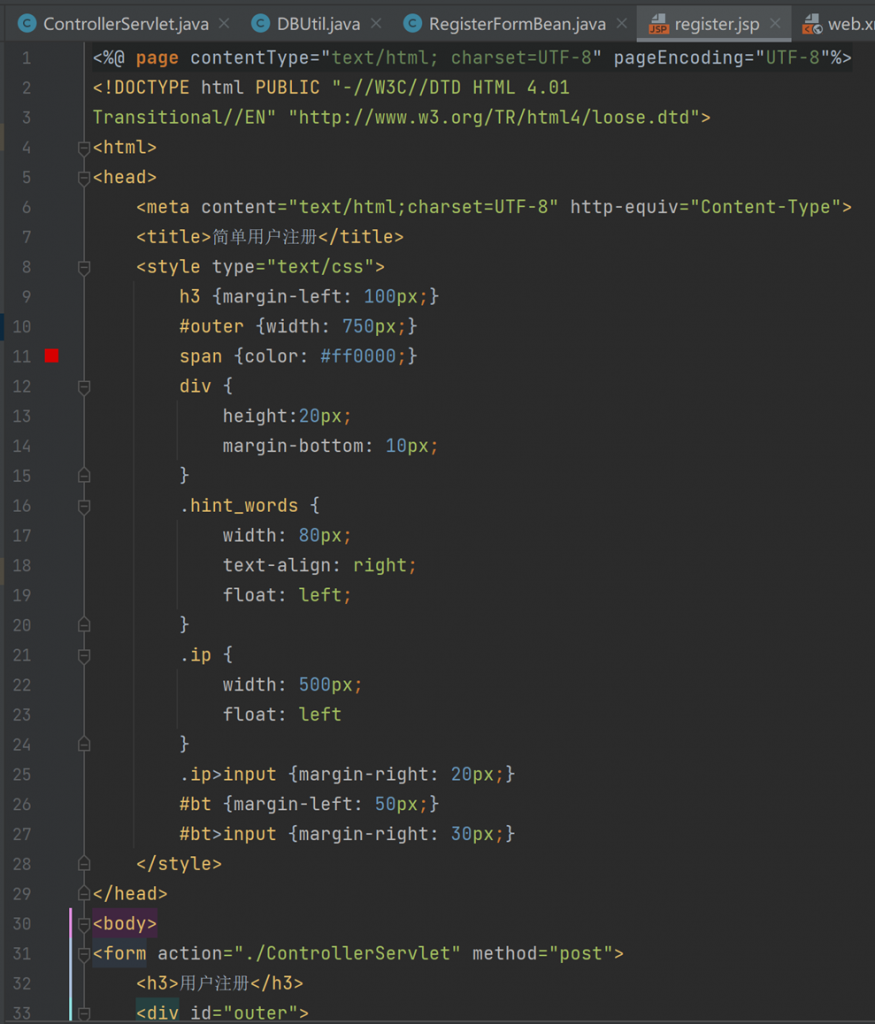
Task: Click the type="text/css" attribute
Action: pyautogui.click(x=293, y=267)
